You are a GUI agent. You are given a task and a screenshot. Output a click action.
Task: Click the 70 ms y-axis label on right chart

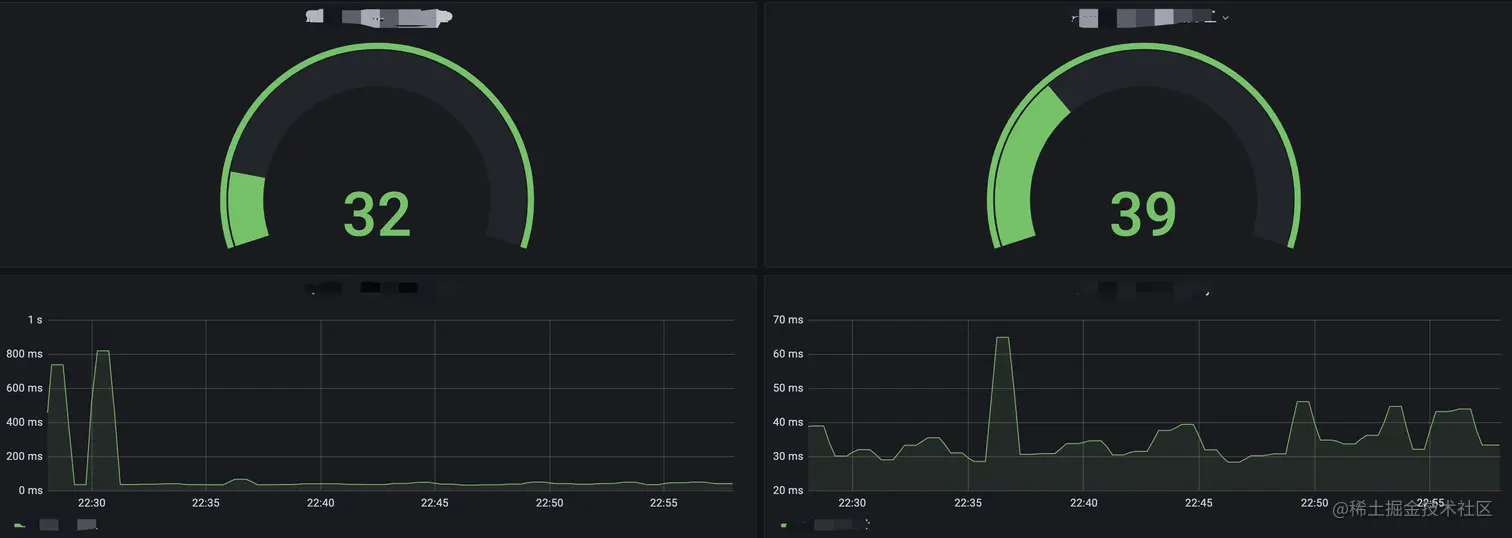click(788, 320)
